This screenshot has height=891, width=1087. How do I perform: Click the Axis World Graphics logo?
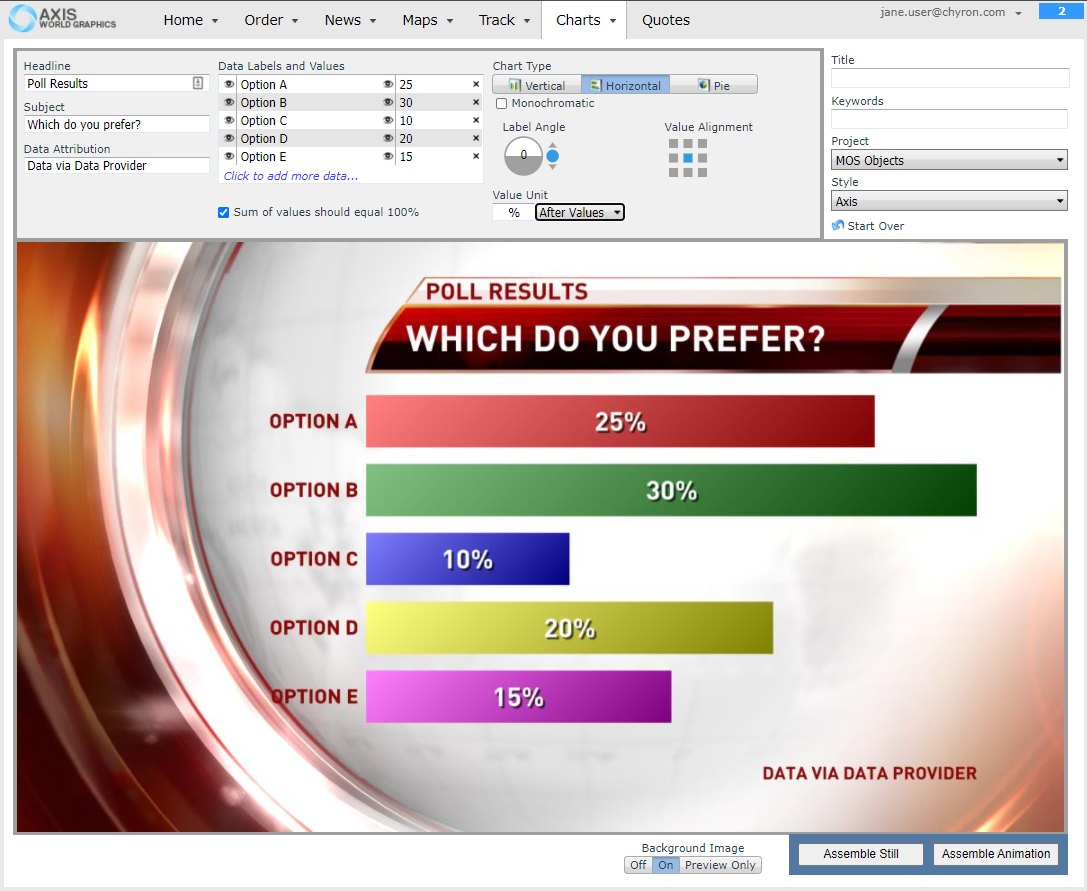(x=62, y=19)
